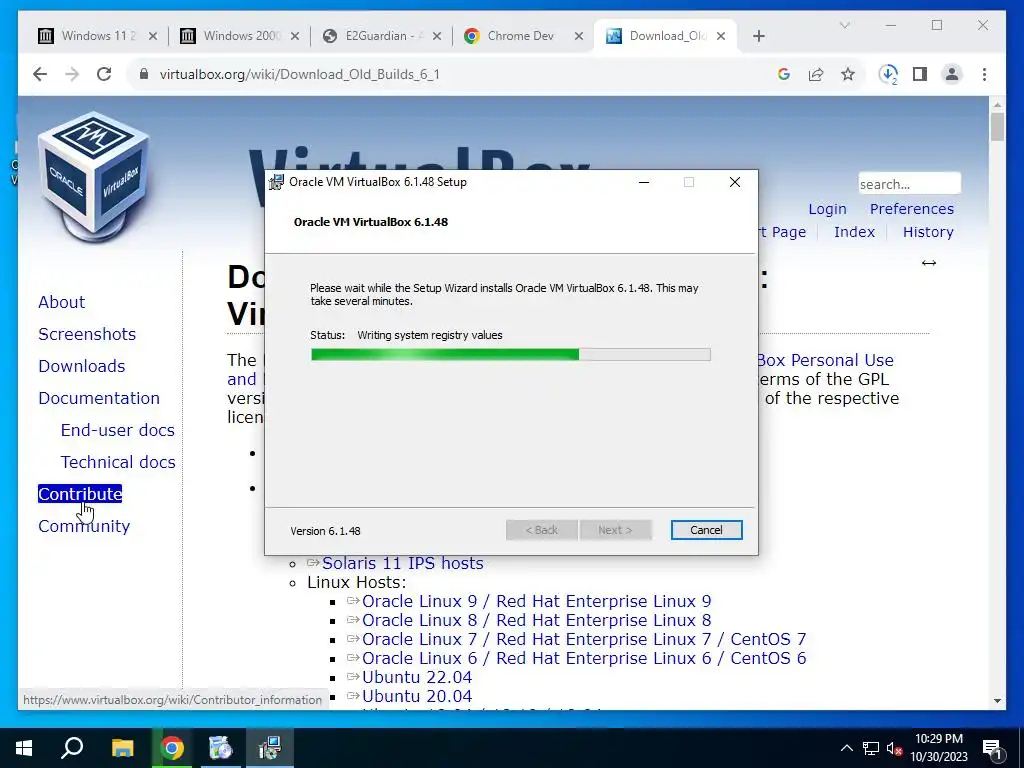The height and width of the screenshot is (768, 1024).
Task: Open End-user docs link
Action: pyautogui.click(x=118, y=430)
